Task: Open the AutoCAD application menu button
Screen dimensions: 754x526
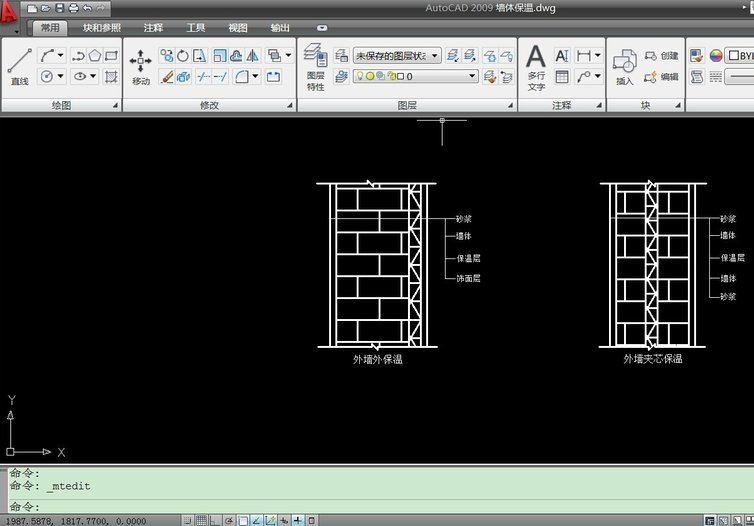Action: point(9,13)
